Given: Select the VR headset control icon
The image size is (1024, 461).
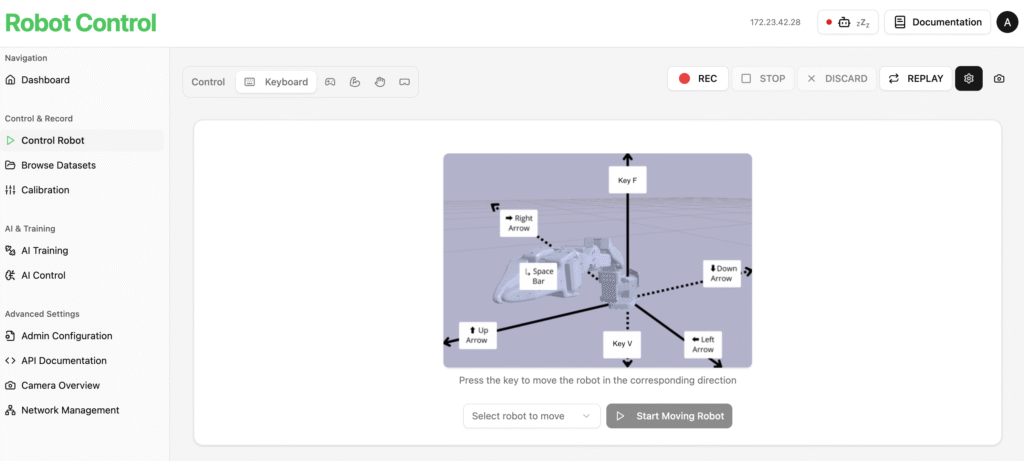Looking at the screenshot, I should pyautogui.click(x=405, y=82).
